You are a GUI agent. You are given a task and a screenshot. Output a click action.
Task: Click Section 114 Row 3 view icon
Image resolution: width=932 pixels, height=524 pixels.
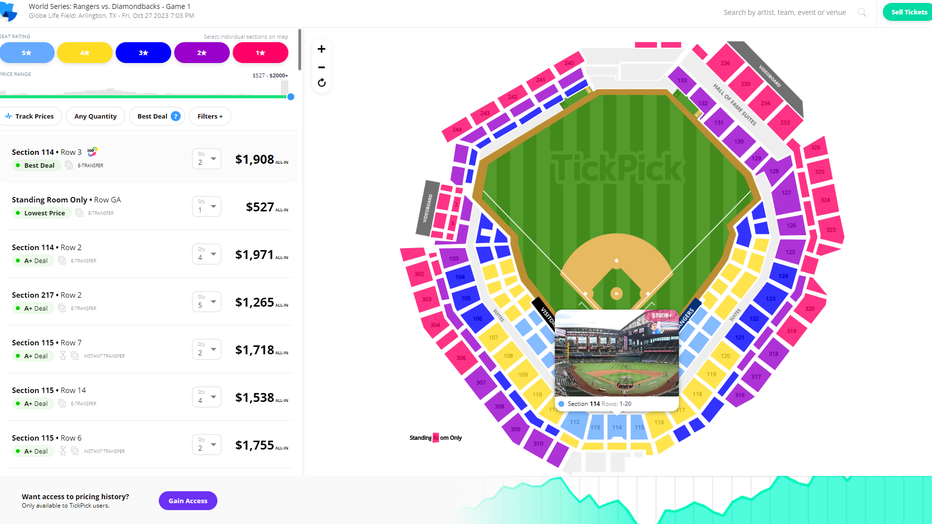tap(92, 152)
